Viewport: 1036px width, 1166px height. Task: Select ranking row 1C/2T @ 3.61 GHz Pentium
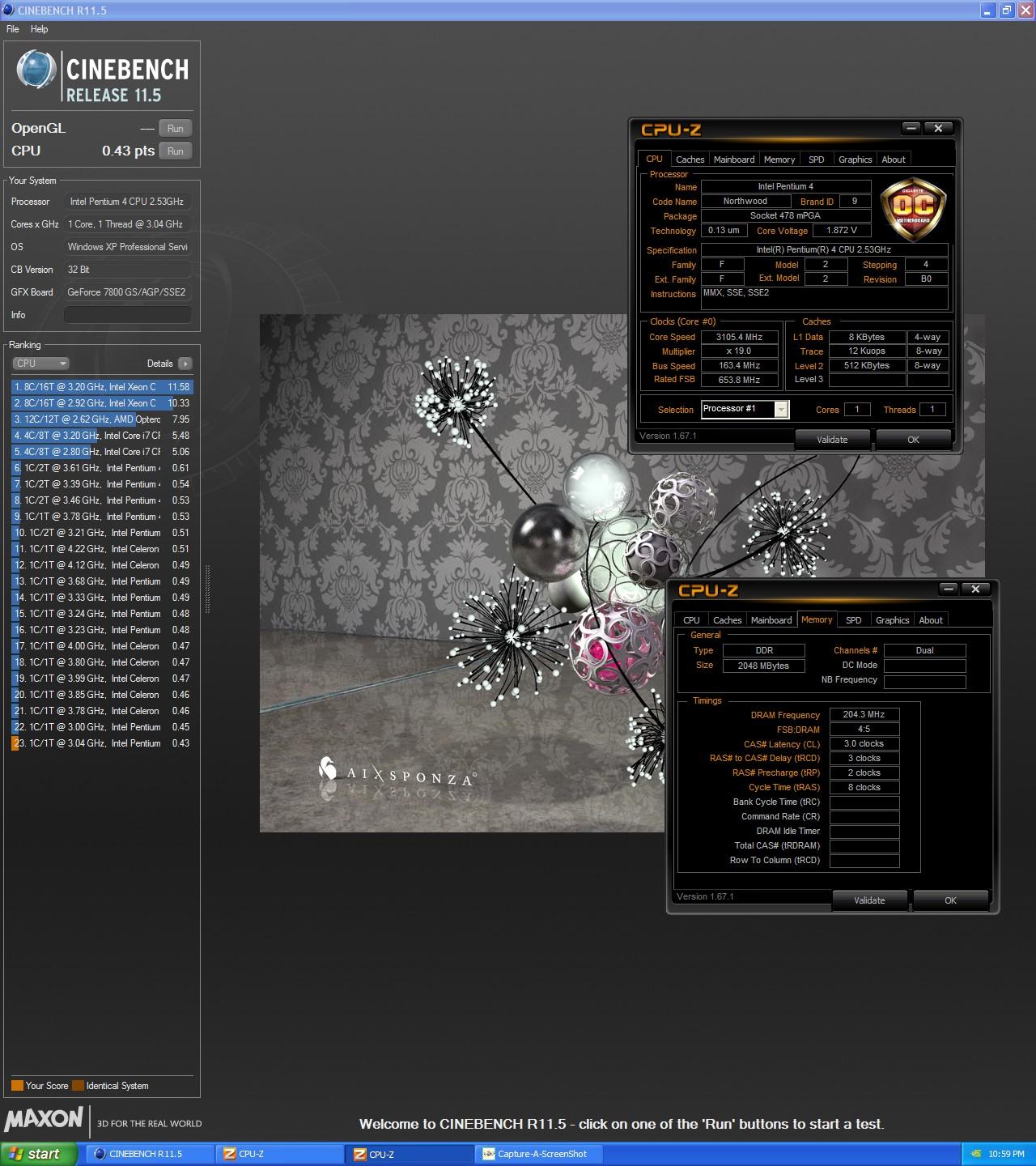[102, 468]
